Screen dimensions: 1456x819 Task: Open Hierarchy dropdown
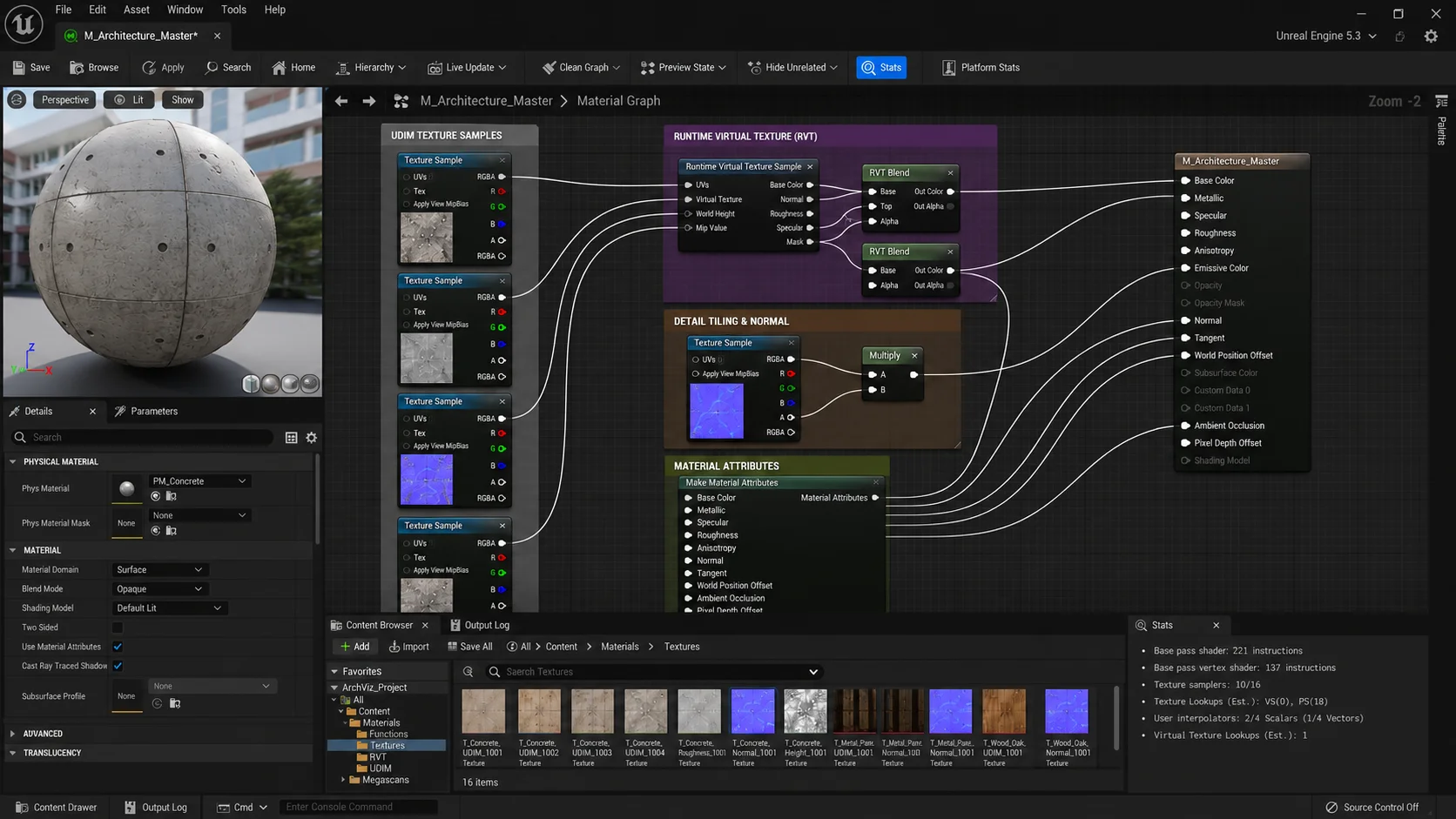tap(371, 67)
